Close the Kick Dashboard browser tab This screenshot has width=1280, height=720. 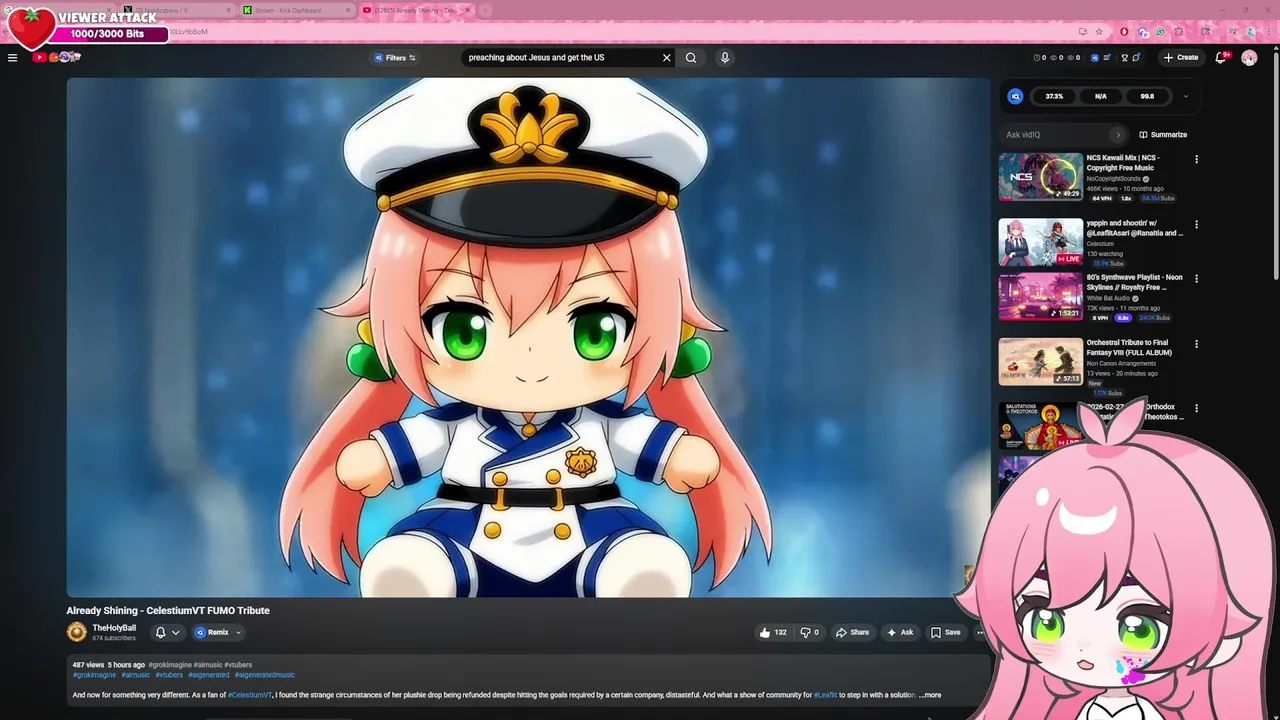pos(348,10)
